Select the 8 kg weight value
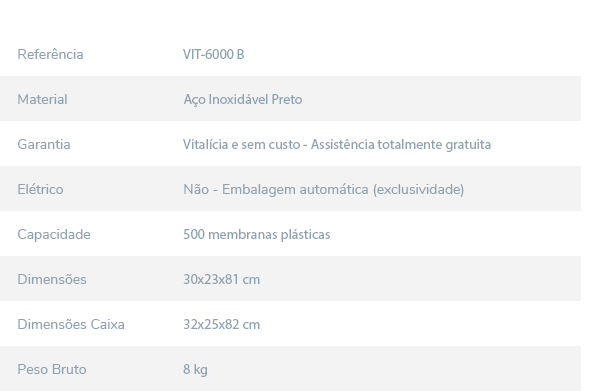The image size is (615, 391). click(x=195, y=369)
